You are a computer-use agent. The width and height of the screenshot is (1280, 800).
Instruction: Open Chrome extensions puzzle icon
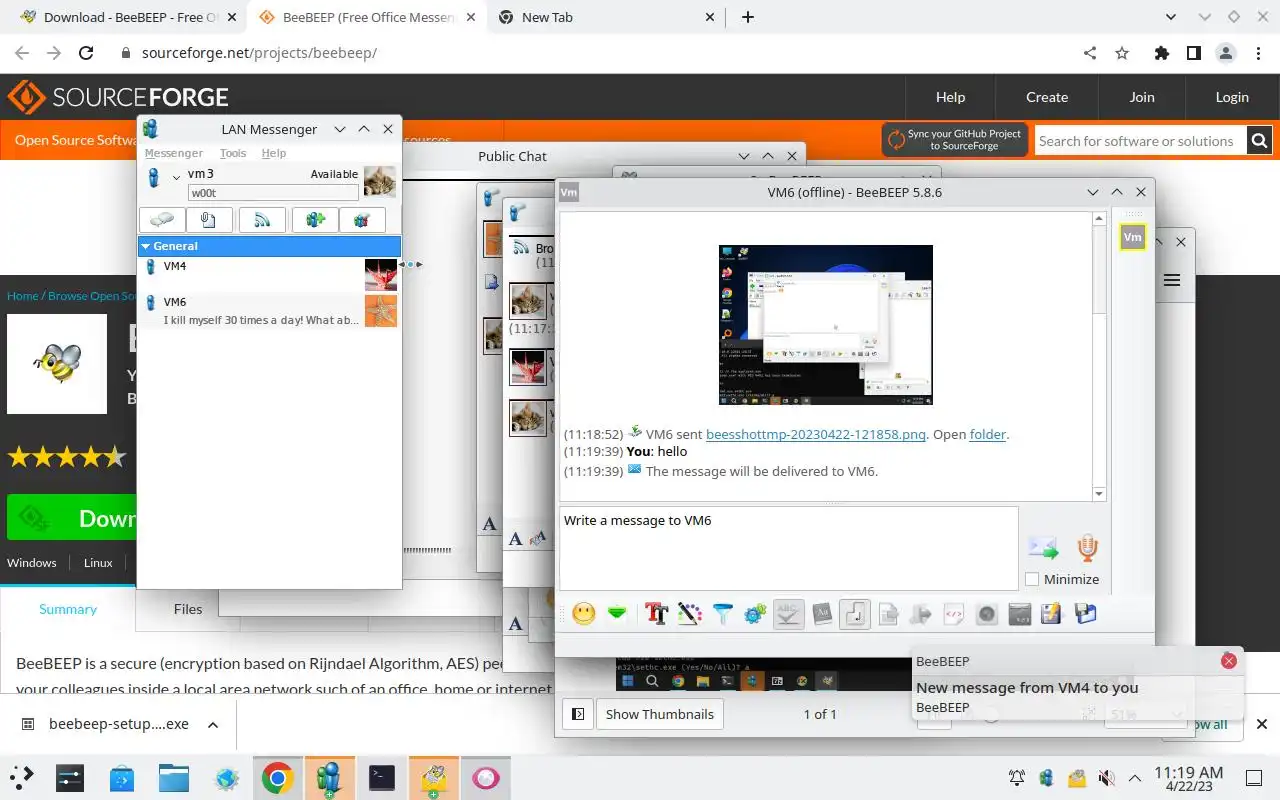point(1161,53)
